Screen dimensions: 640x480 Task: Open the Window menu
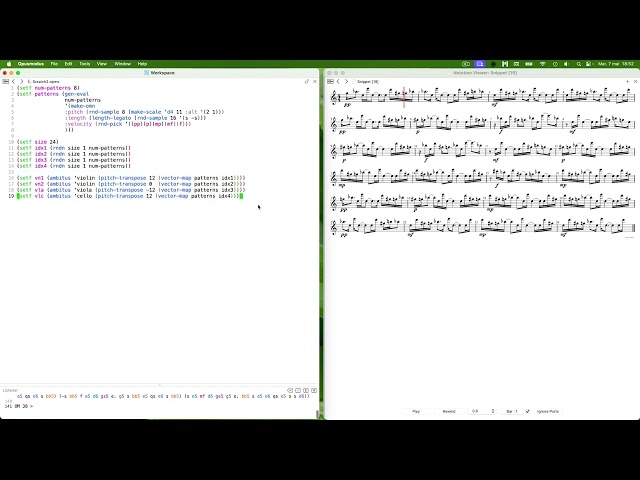tap(122, 64)
